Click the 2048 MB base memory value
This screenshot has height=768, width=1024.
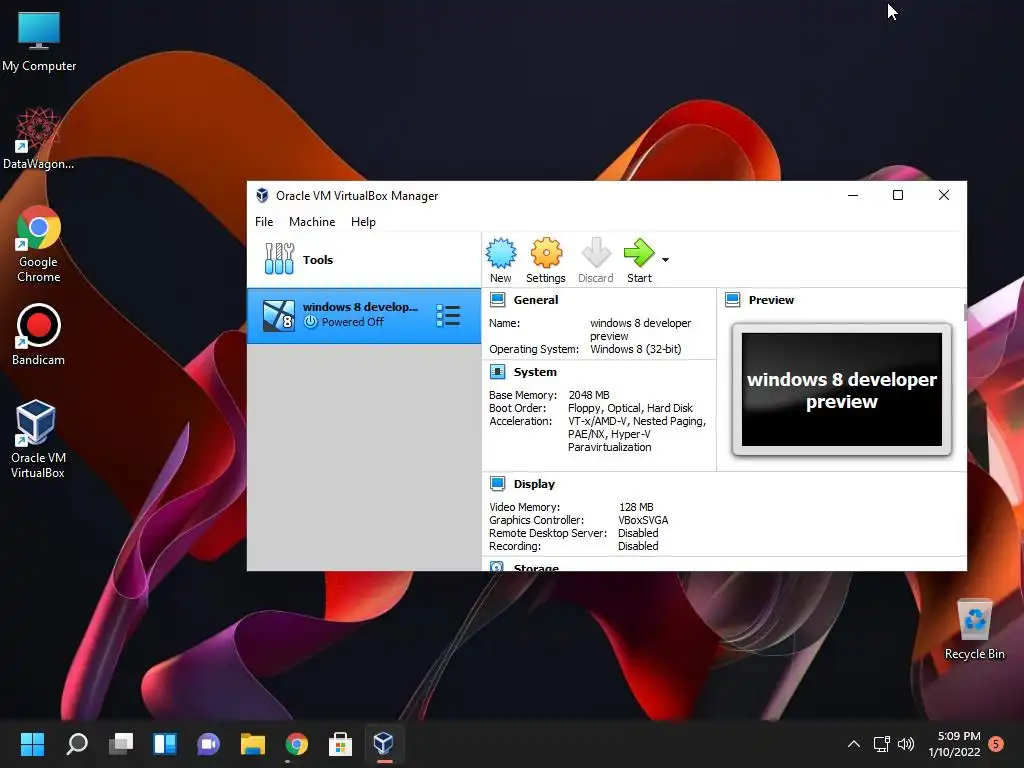coord(589,395)
